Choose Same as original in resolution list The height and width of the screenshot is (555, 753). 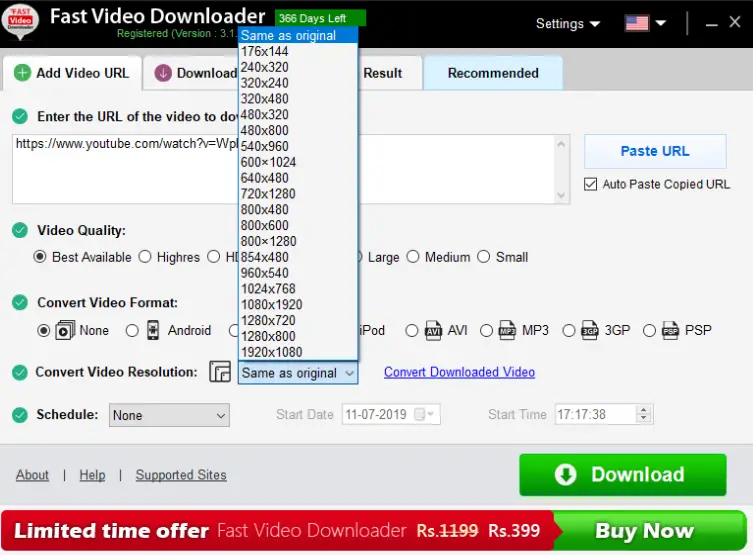click(298, 36)
